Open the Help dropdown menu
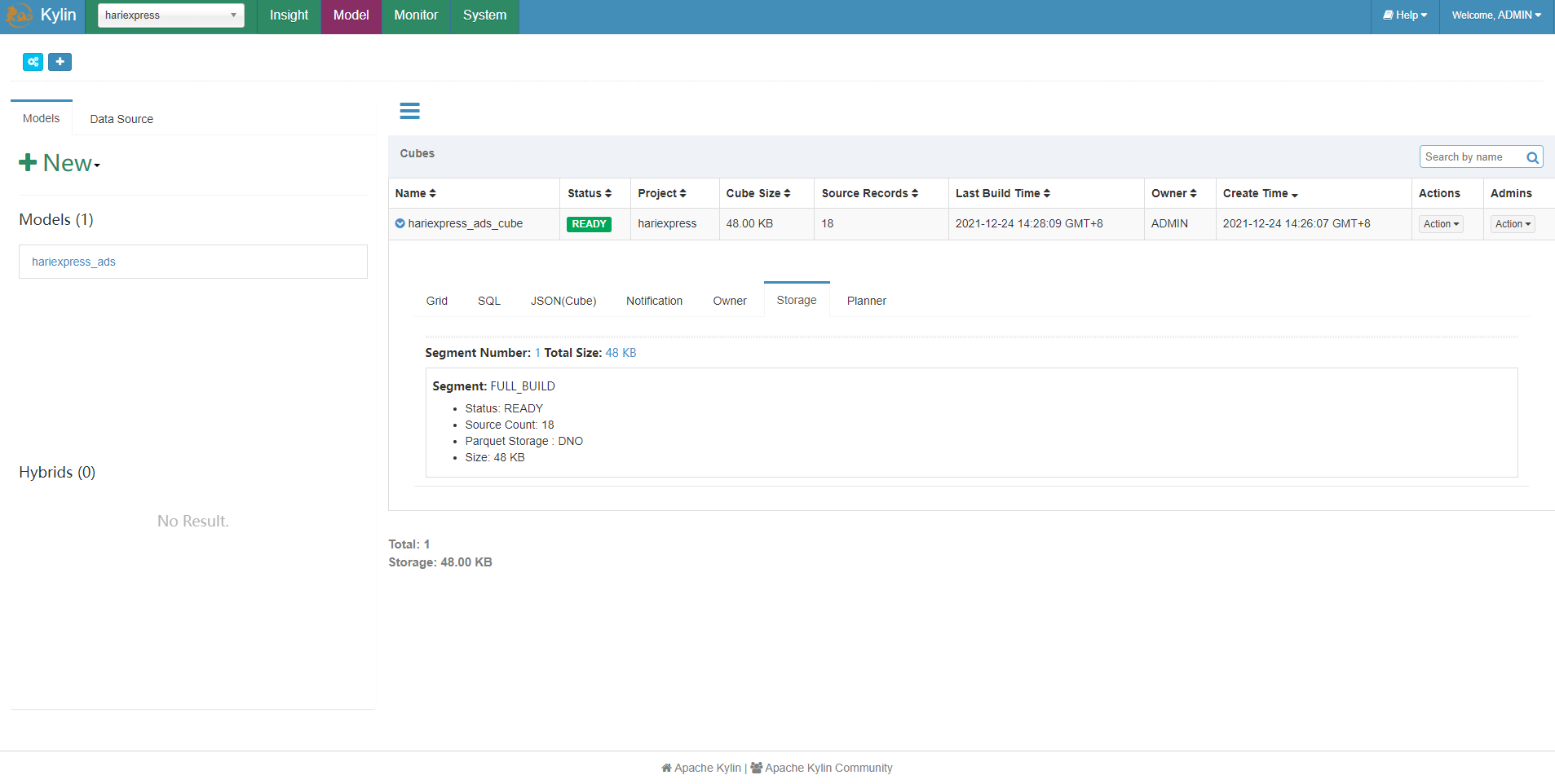Screen dimensions: 1555x784 coord(1405,15)
